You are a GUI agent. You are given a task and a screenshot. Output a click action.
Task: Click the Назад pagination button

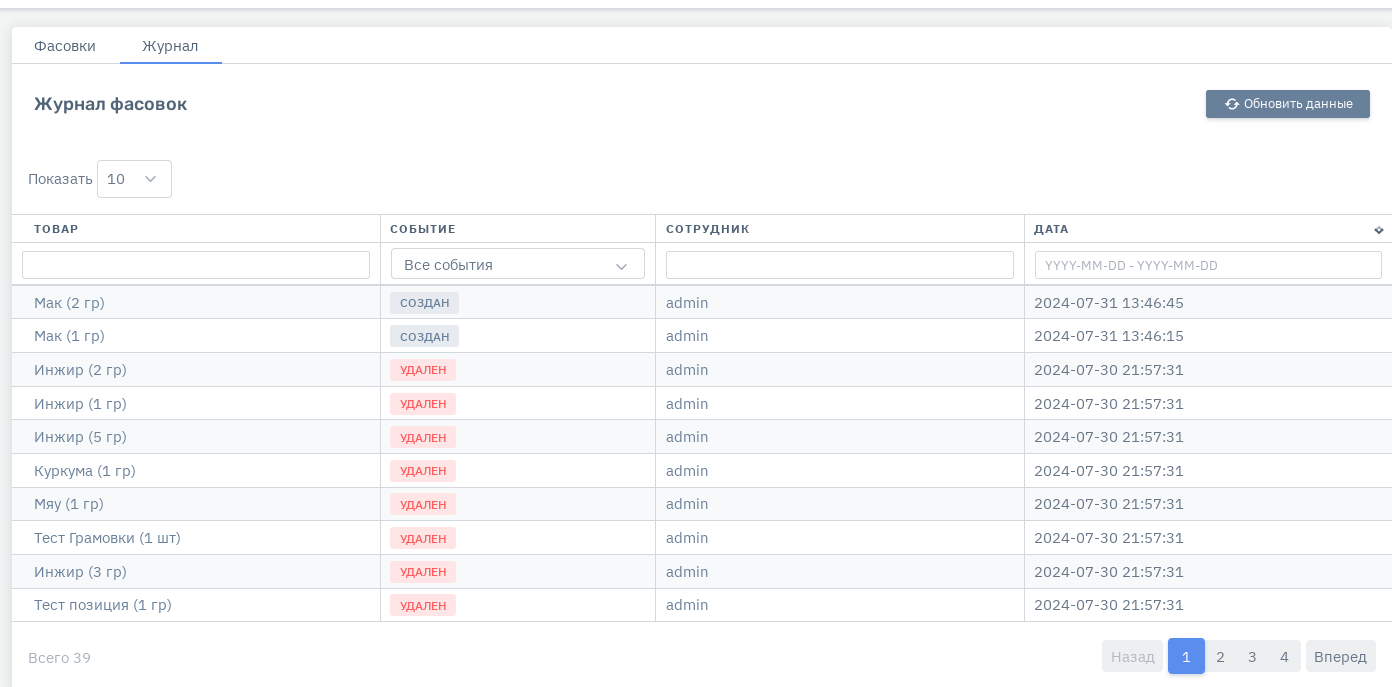pos(1132,656)
